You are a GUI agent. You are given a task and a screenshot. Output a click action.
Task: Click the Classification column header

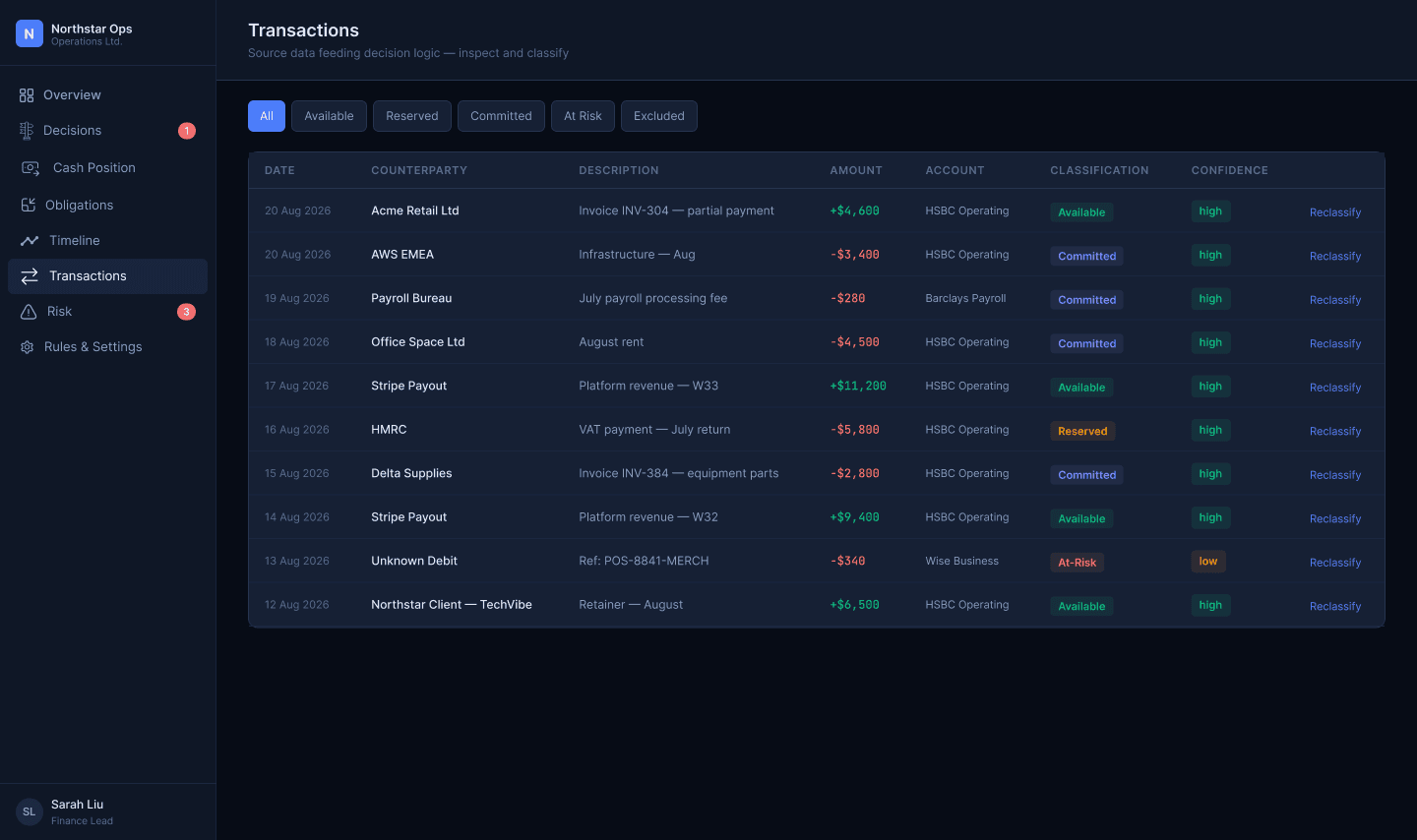(1099, 170)
